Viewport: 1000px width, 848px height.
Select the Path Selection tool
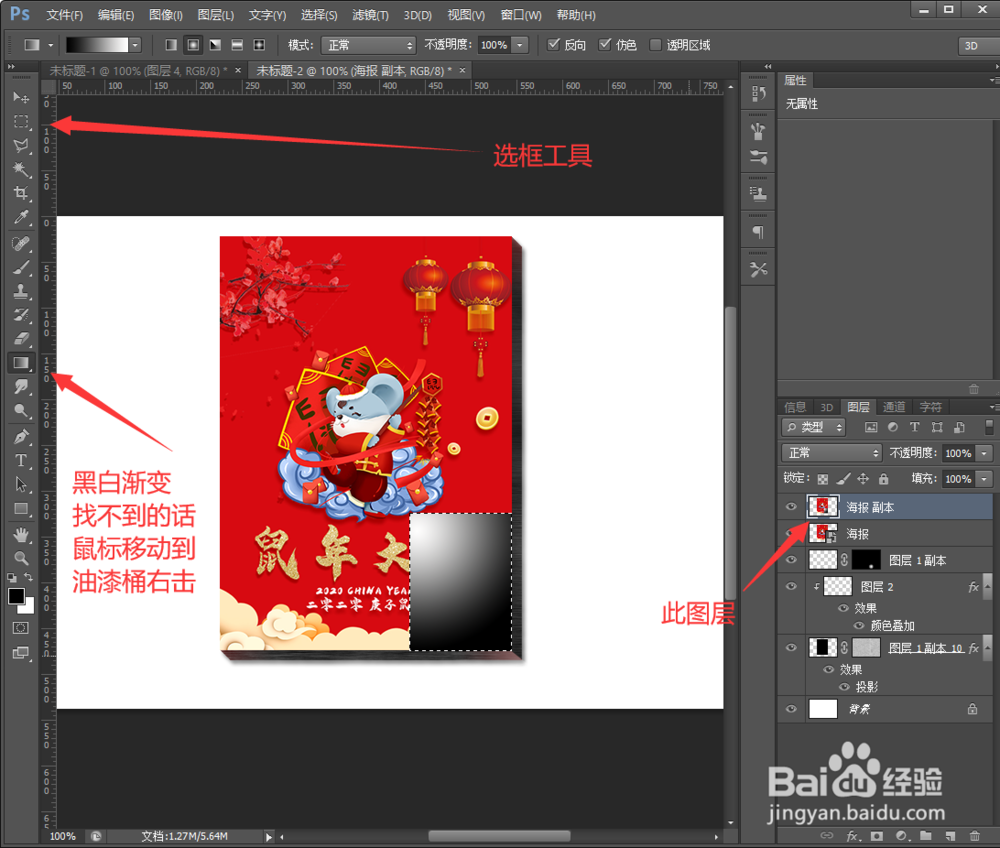[x=21, y=485]
